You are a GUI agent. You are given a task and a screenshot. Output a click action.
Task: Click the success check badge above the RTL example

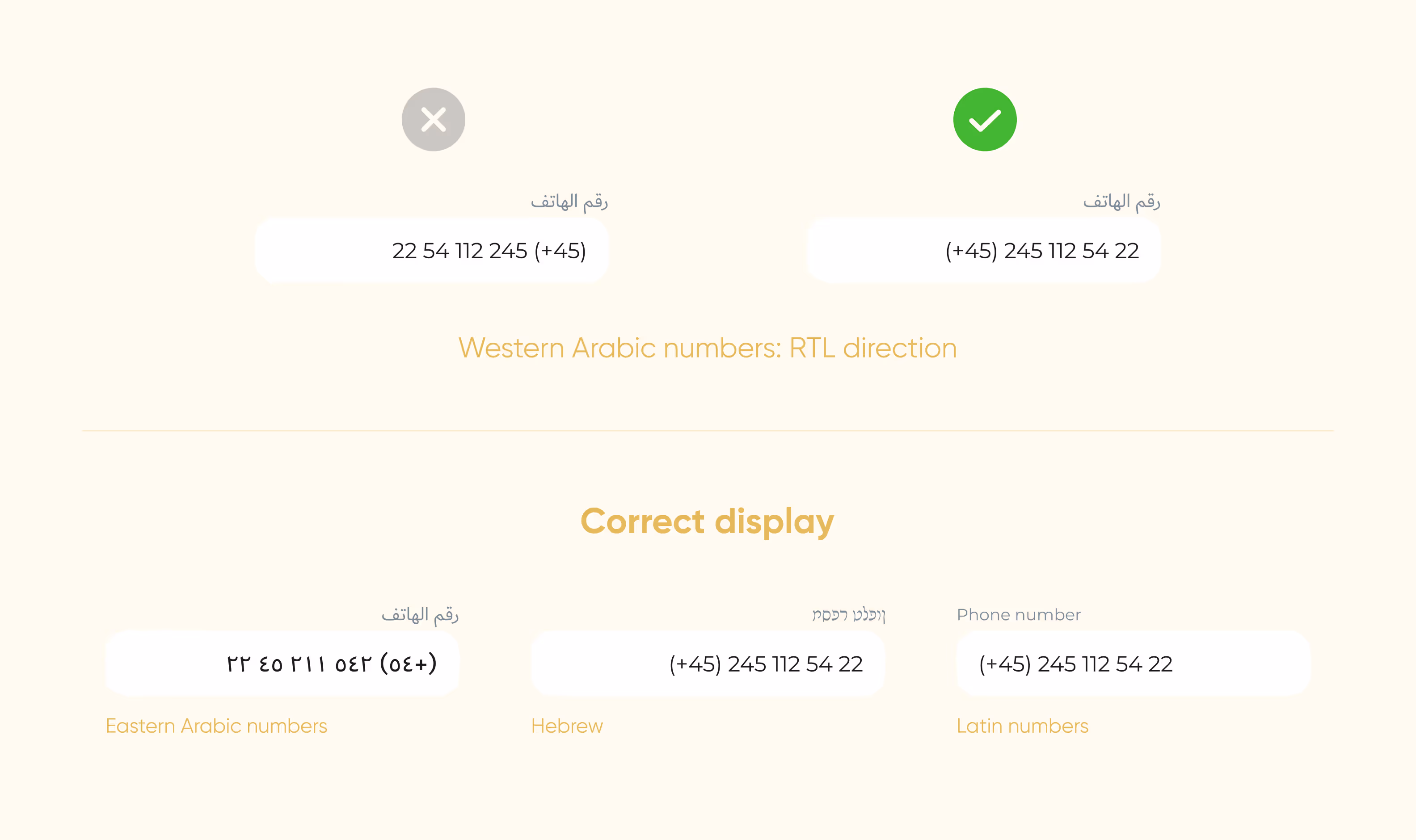(x=985, y=119)
